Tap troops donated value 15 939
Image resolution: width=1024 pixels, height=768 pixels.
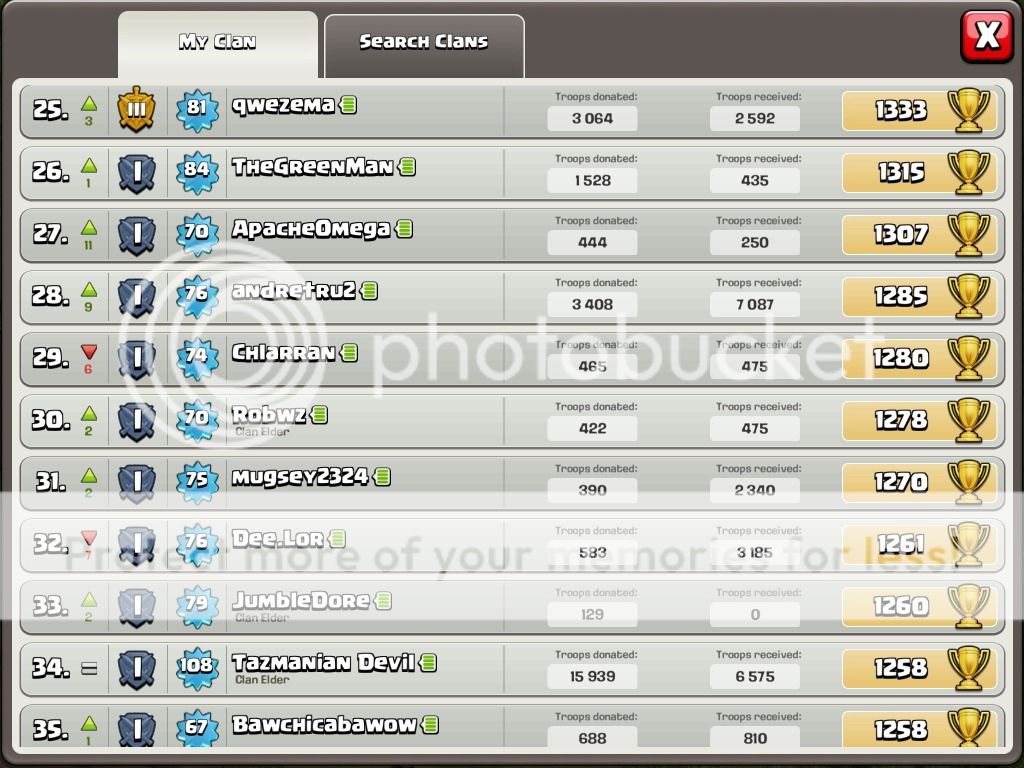[592, 677]
